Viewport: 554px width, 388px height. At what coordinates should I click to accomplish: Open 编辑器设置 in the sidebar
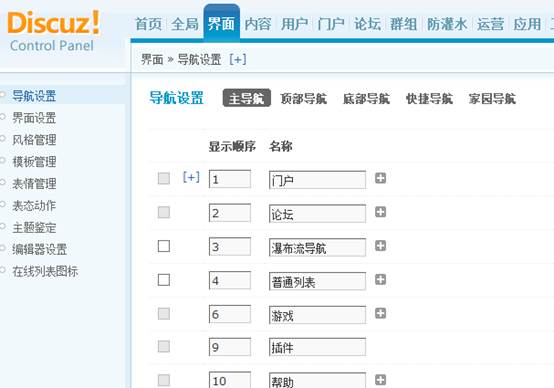pyautogui.click(x=40, y=249)
